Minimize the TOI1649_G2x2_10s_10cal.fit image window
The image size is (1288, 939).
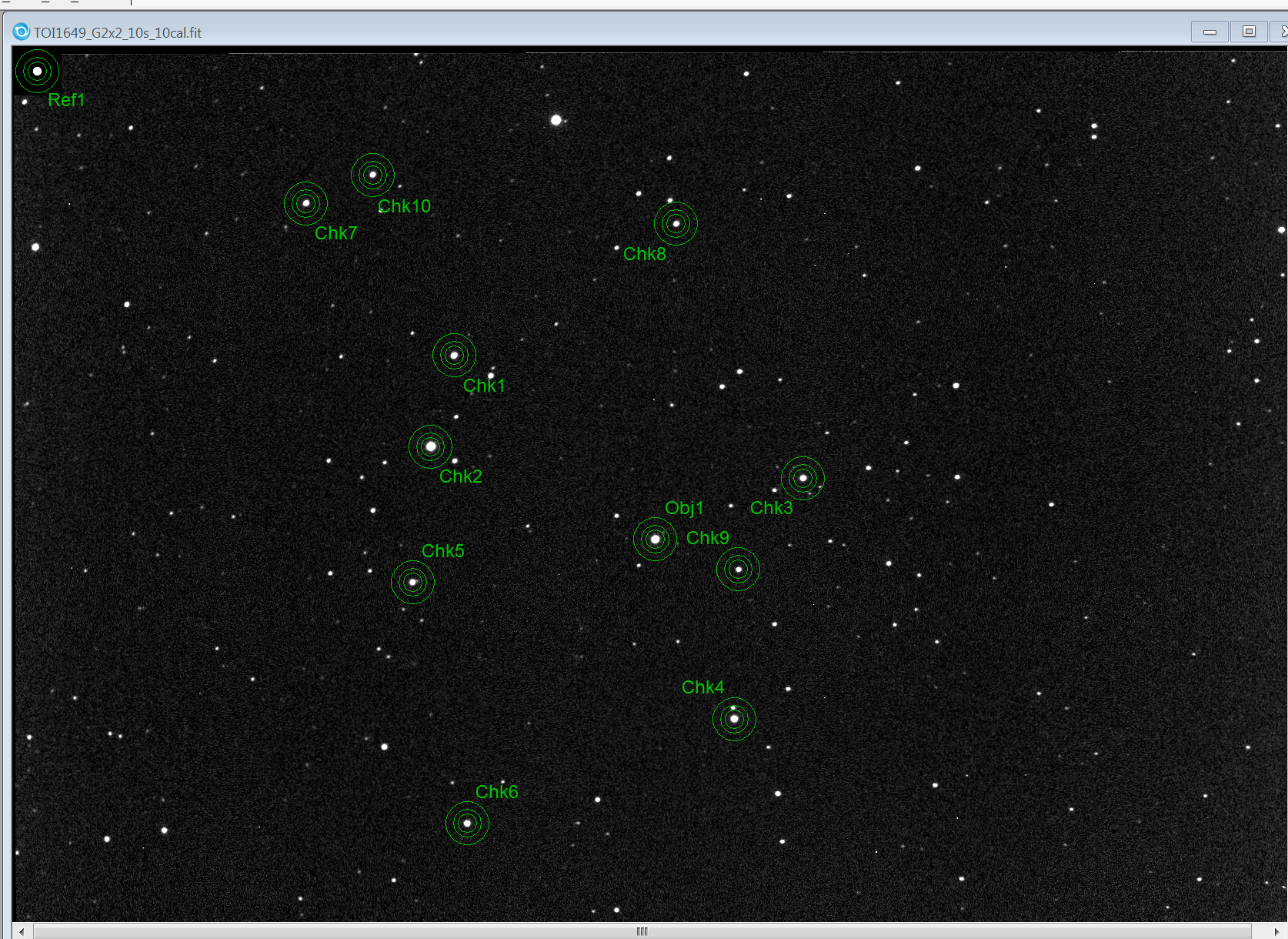[x=1210, y=32]
